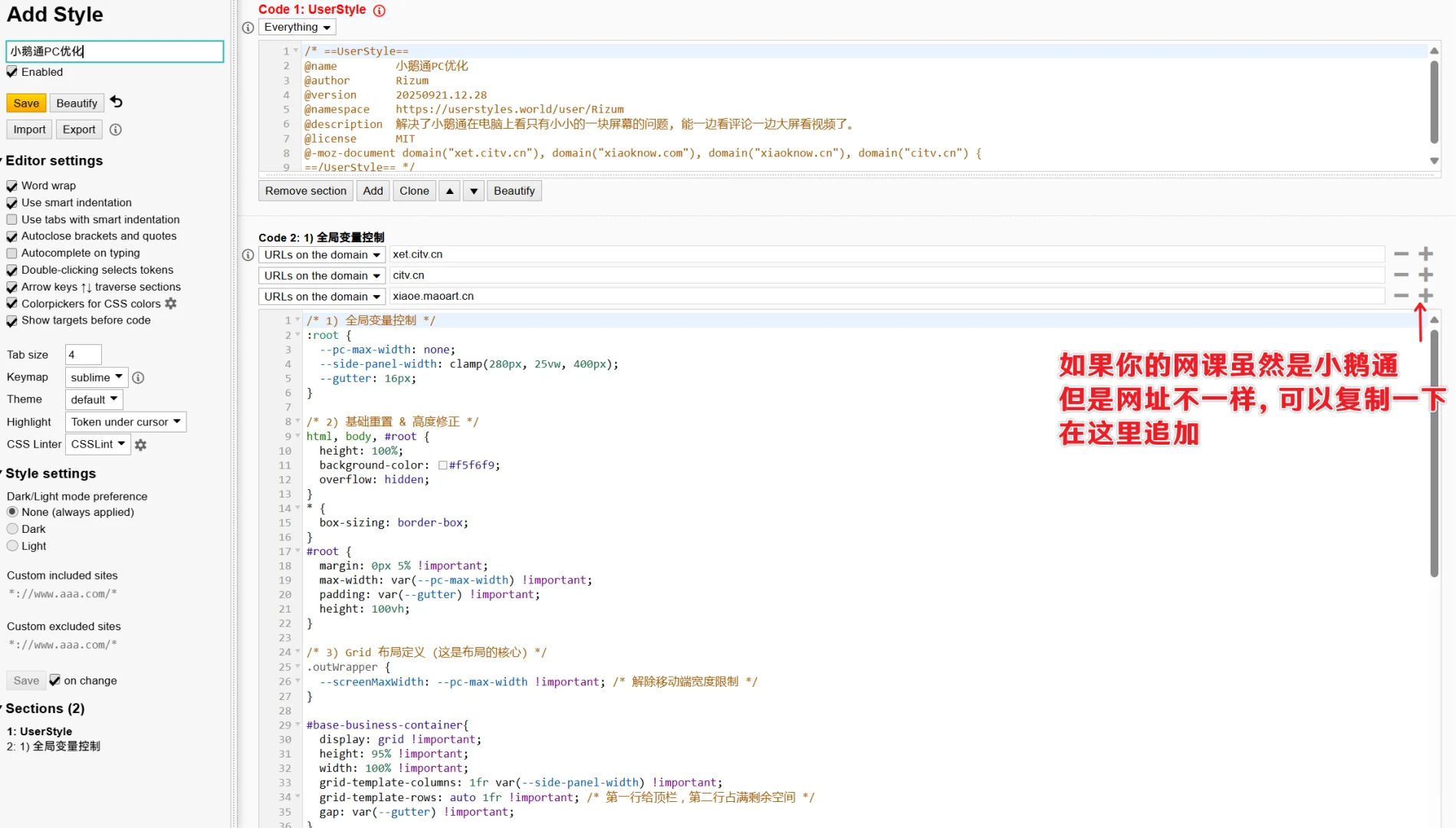Viewport: 1456px width, 828px height.
Task: Click Custom excluded sites text area
Action: click(115, 646)
